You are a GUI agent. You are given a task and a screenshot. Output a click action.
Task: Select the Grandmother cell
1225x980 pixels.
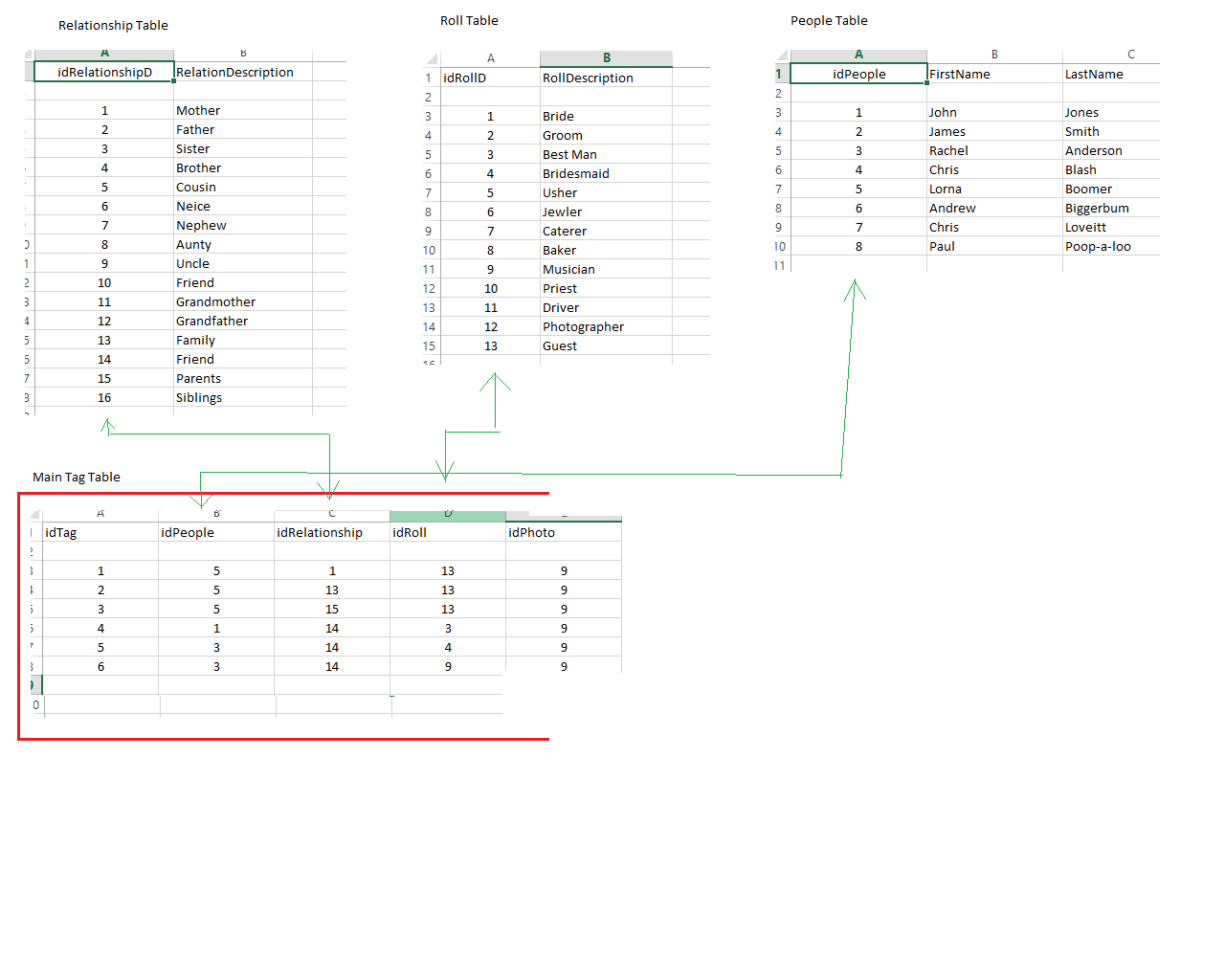(243, 301)
